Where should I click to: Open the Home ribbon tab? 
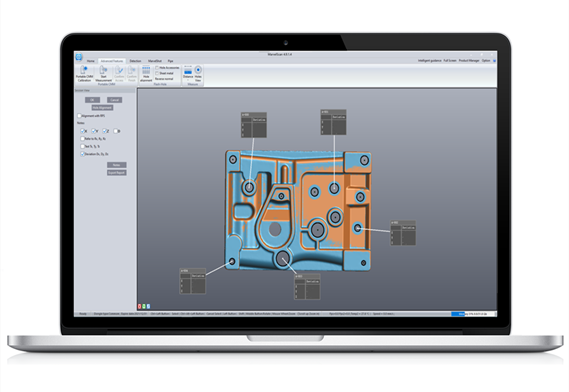coord(91,61)
